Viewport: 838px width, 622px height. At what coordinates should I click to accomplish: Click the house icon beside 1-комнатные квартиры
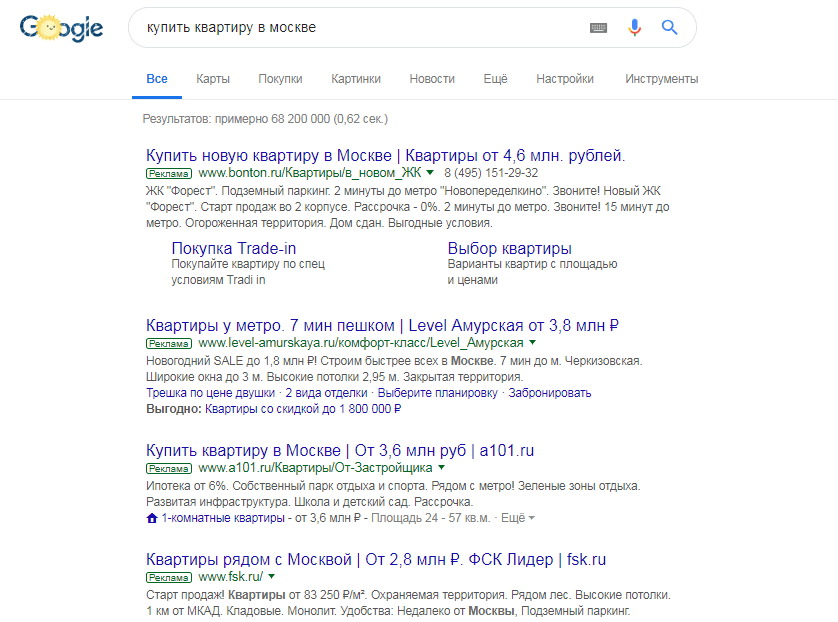[150, 518]
